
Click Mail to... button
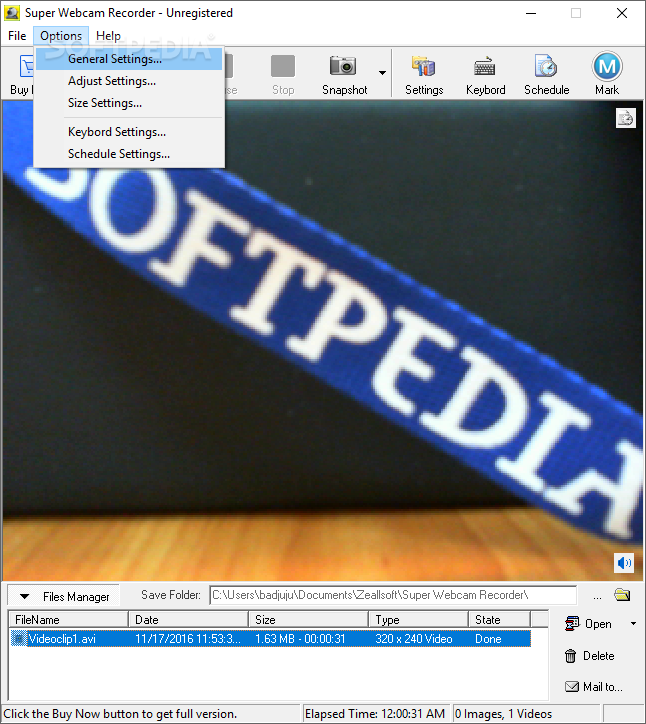[594, 687]
